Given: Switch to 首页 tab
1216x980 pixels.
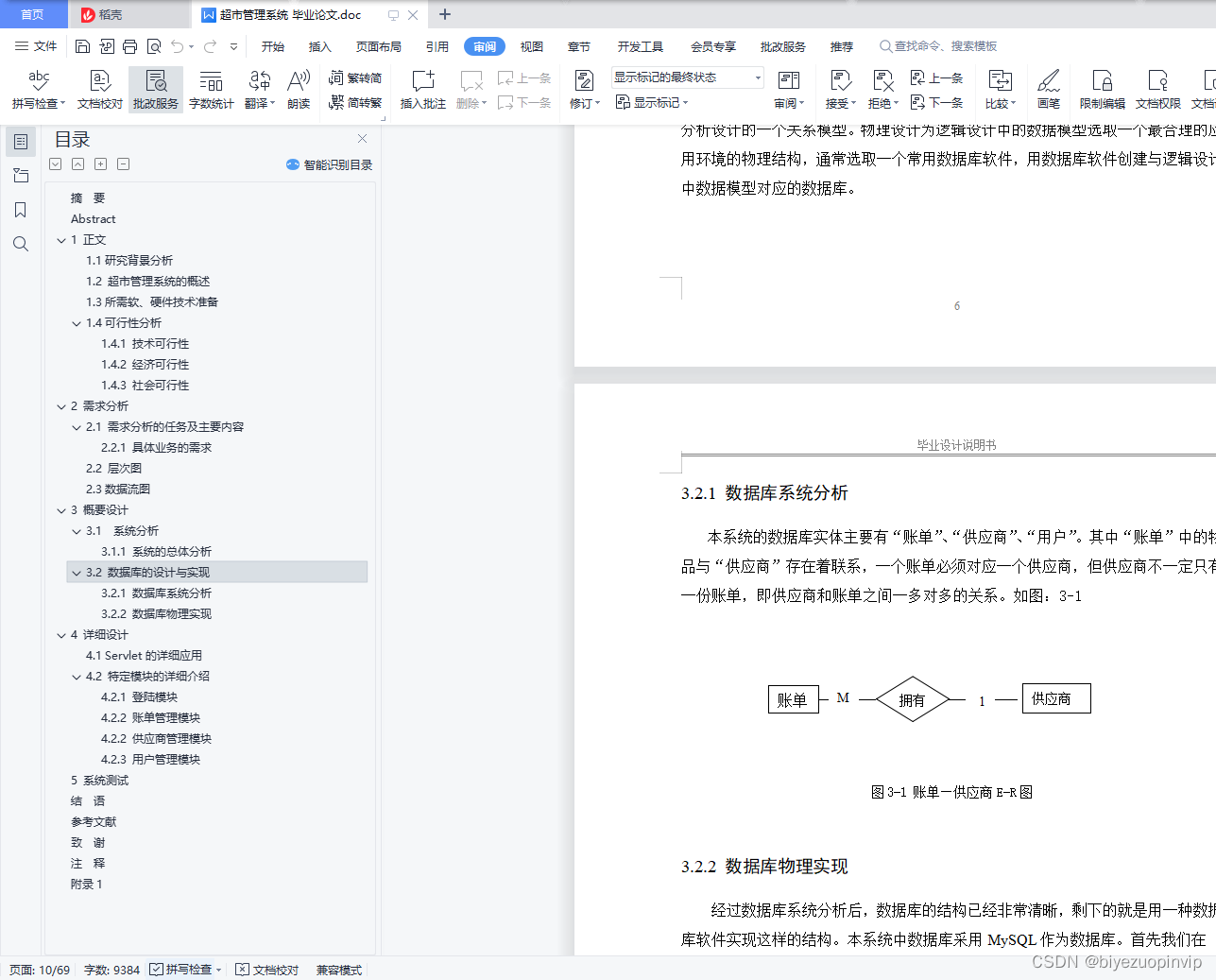Looking at the screenshot, I should (33, 14).
